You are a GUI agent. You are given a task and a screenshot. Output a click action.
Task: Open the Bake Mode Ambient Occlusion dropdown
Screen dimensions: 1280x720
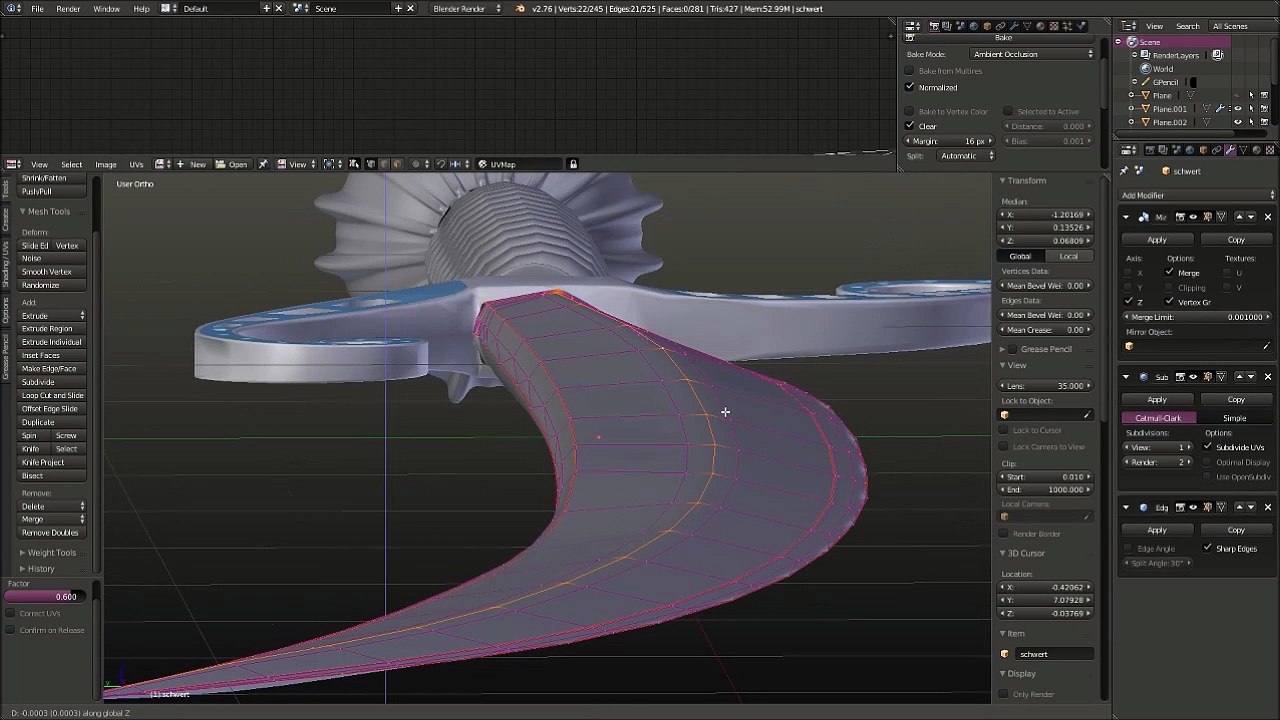(1033, 54)
